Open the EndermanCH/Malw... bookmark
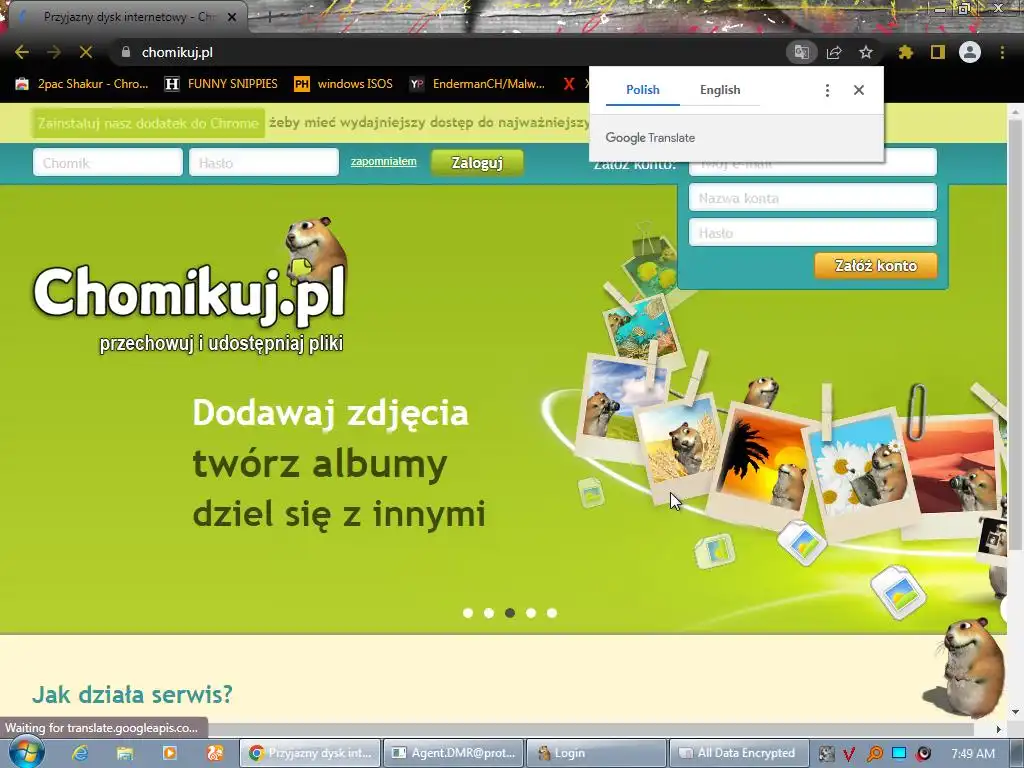 477,84
